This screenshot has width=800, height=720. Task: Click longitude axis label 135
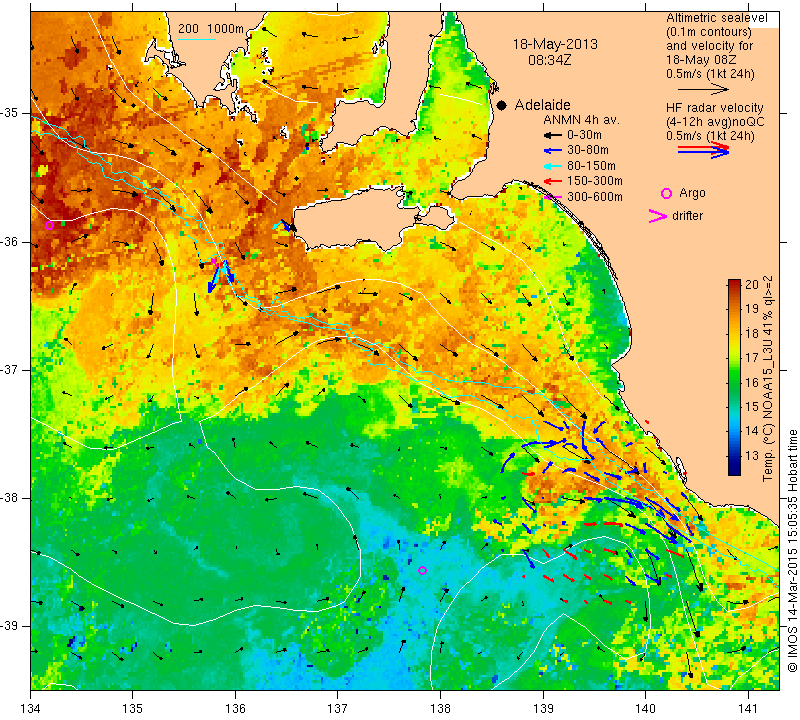(x=133, y=708)
